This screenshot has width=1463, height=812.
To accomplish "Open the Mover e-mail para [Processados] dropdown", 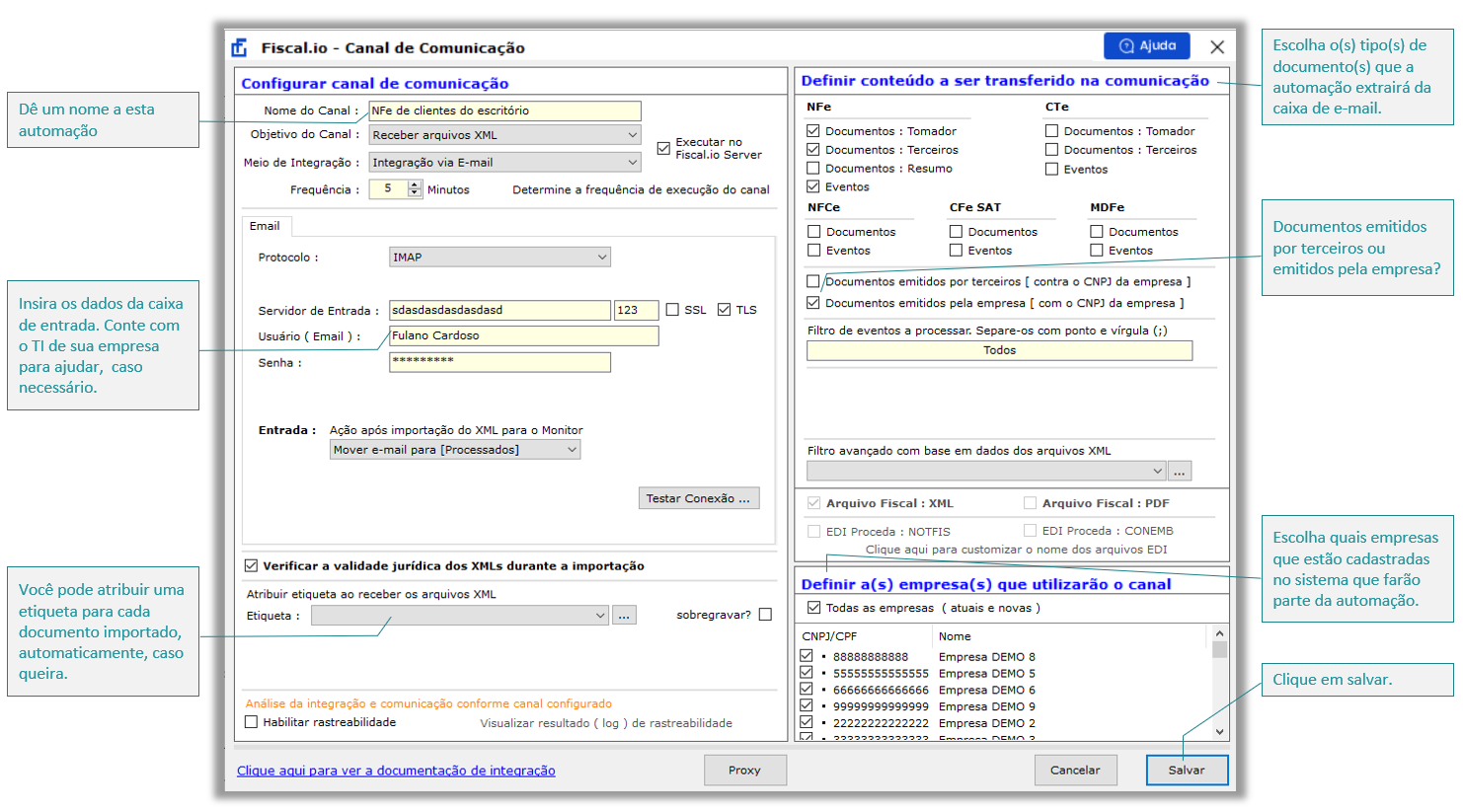I will [x=454, y=450].
